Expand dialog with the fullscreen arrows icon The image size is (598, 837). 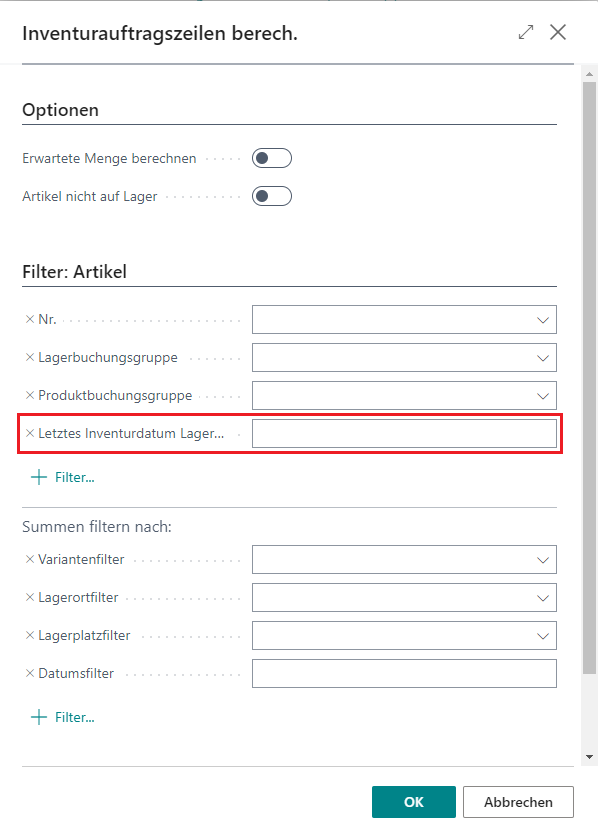coord(526,33)
